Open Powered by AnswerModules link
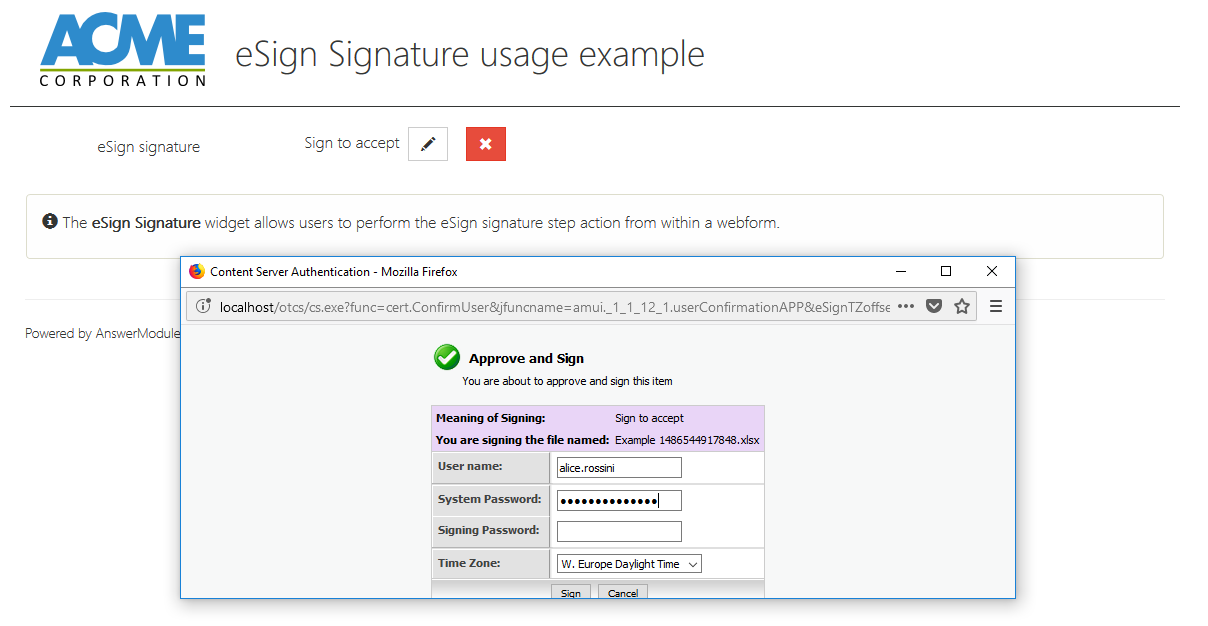The height and width of the screenshot is (626, 1208). pos(102,333)
